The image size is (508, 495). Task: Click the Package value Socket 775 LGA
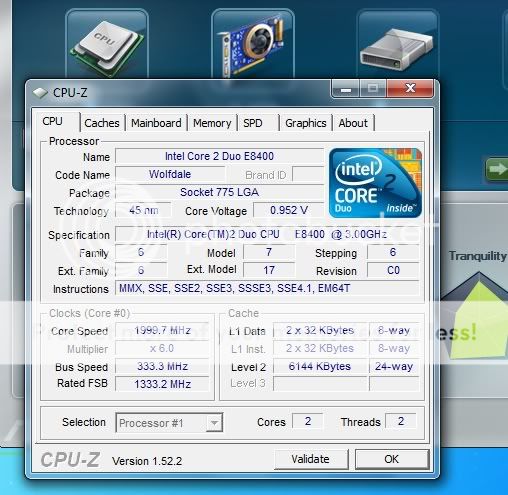tap(219, 192)
